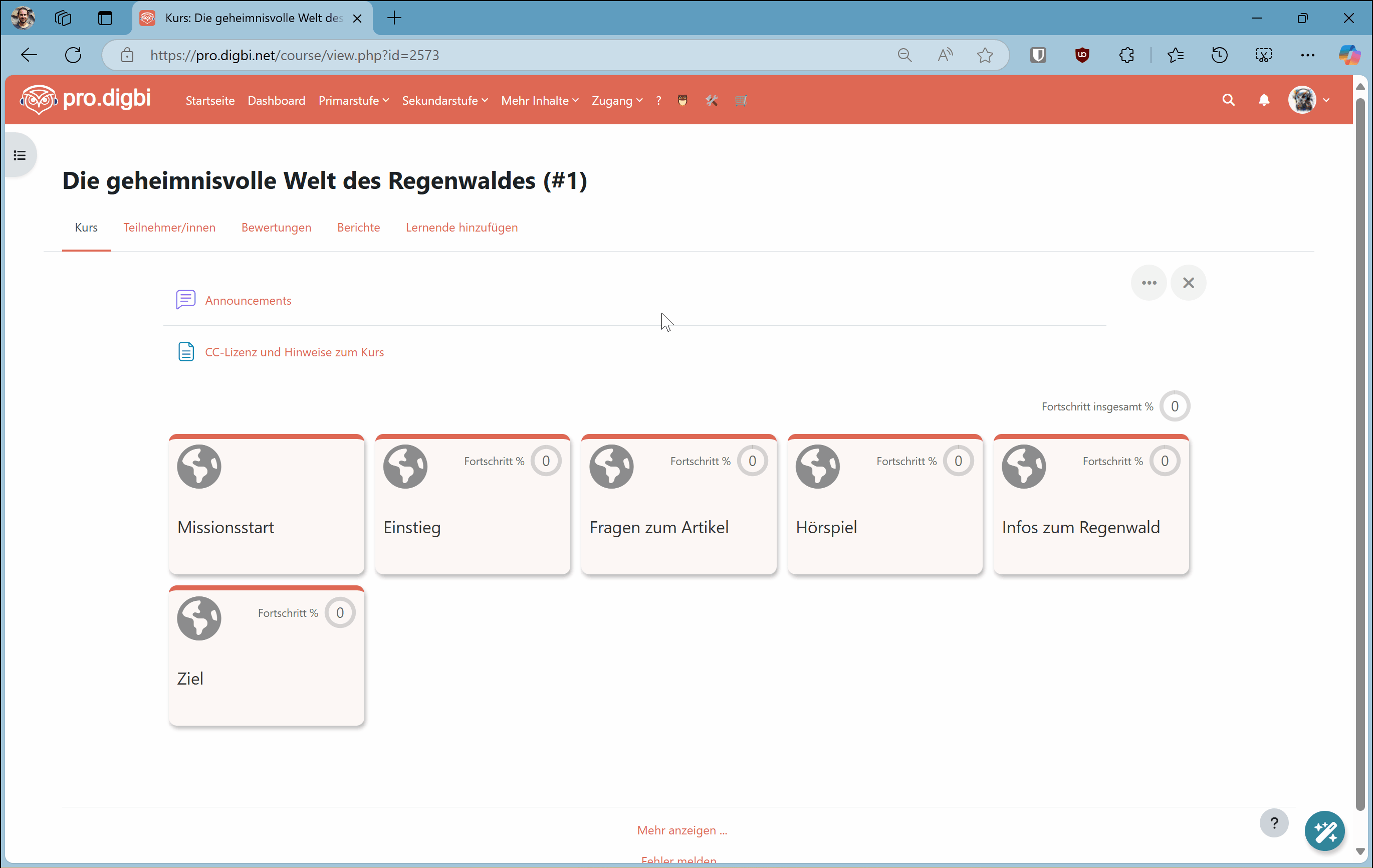This screenshot has width=1373, height=868.
Task: Click the globe icon on Fragen zum Artikel card
Action: (611, 466)
